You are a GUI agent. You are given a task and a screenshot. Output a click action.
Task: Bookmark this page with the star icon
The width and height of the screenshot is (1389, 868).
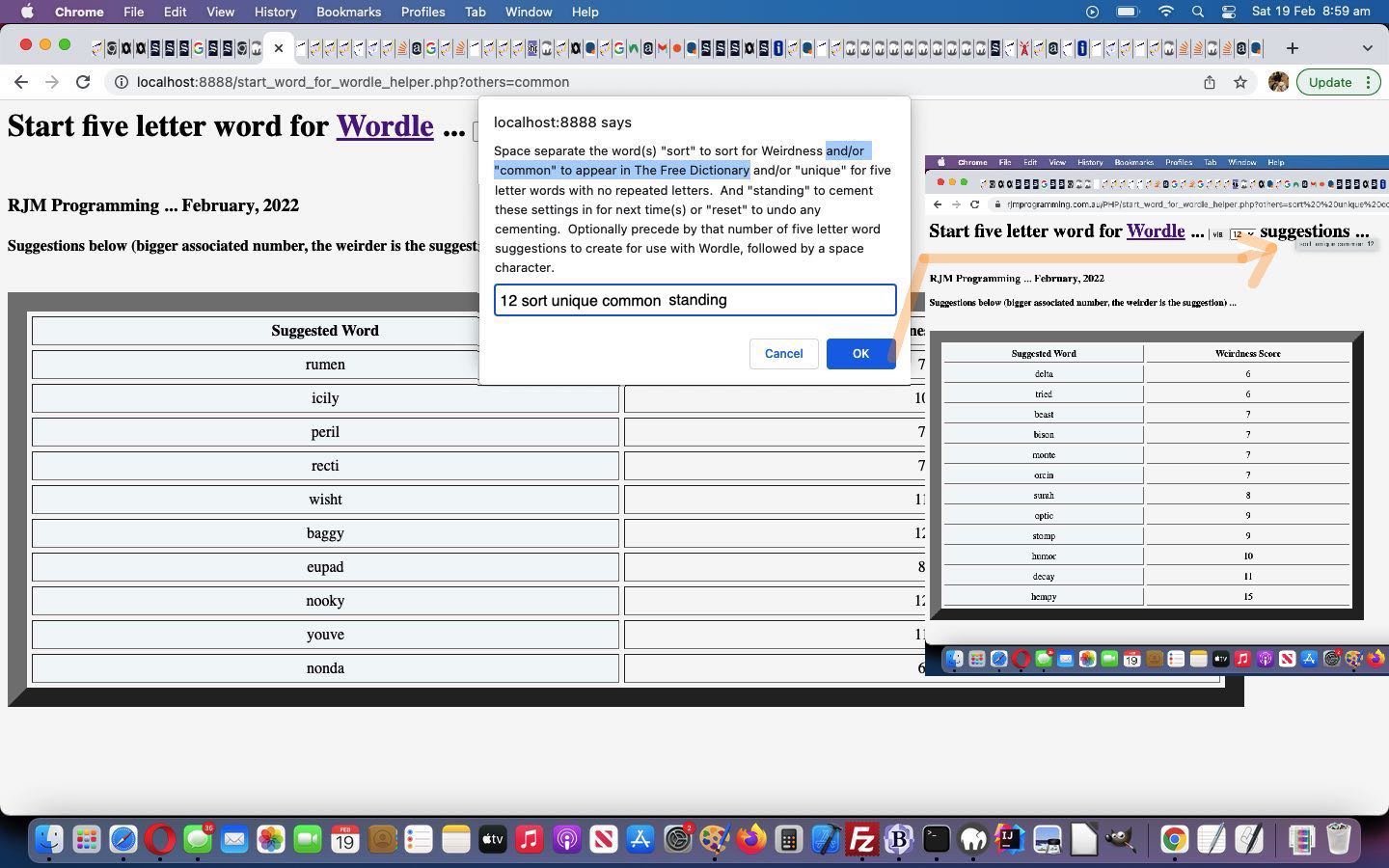point(1240,82)
